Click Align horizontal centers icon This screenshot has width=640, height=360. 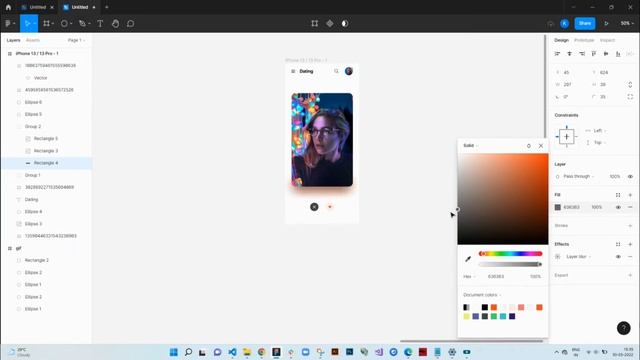click(x=570, y=53)
